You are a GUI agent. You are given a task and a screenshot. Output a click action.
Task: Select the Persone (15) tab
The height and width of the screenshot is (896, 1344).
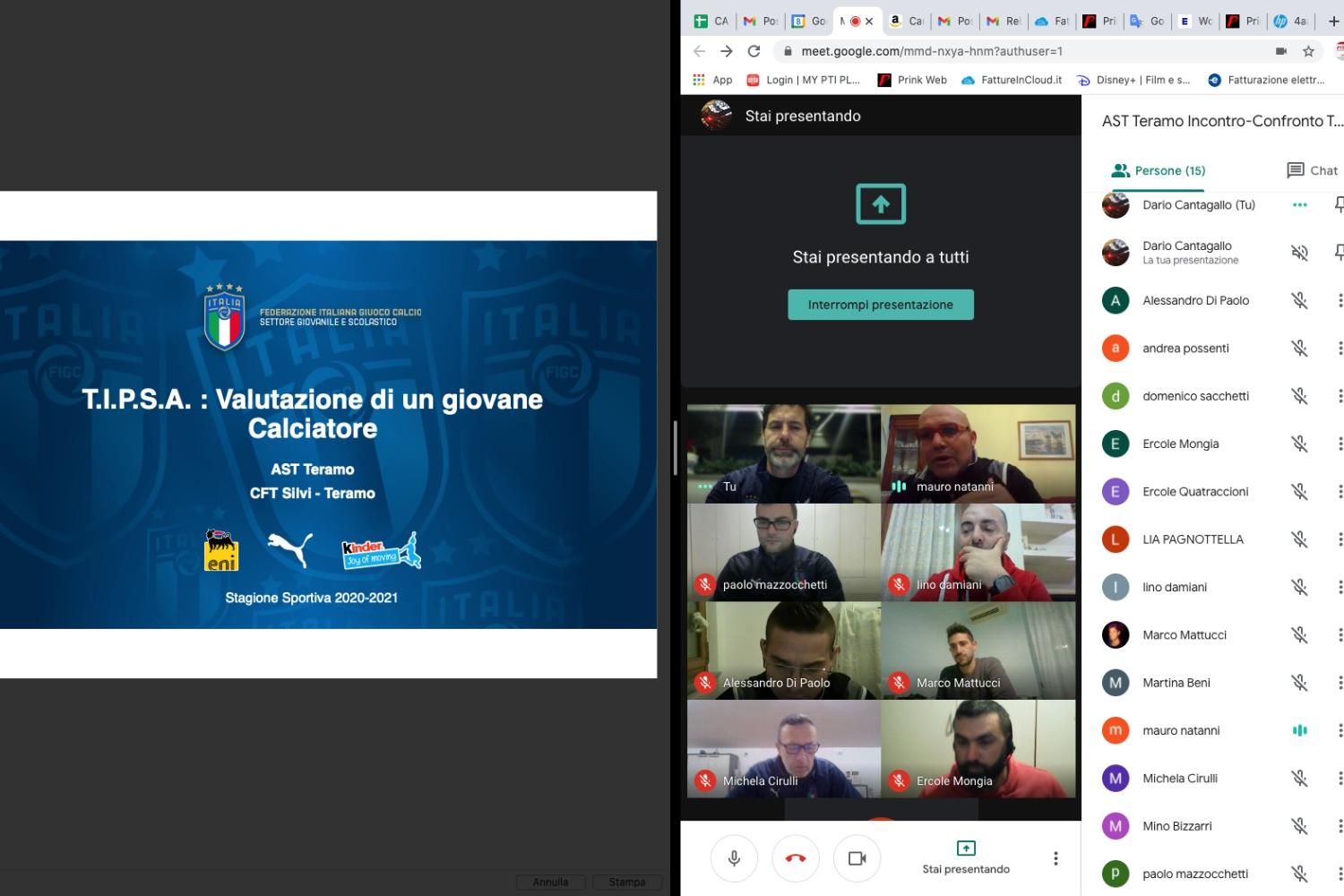[x=1159, y=170]
